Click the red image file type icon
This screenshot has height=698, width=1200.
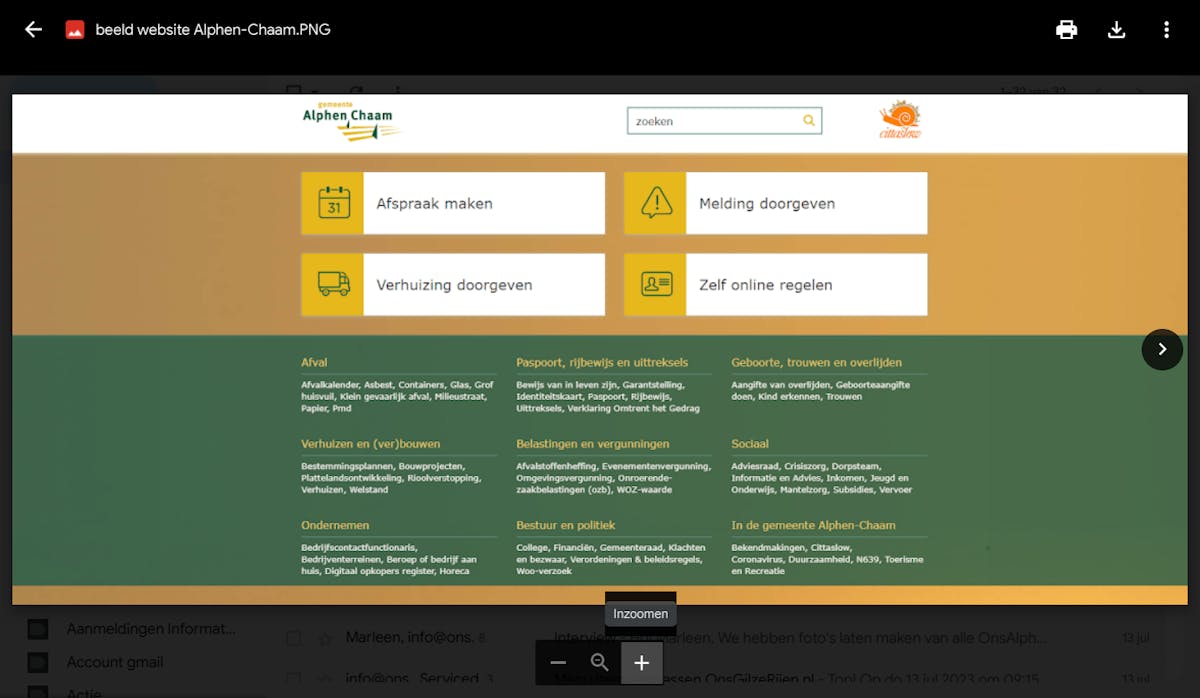(x=75, y=30)
